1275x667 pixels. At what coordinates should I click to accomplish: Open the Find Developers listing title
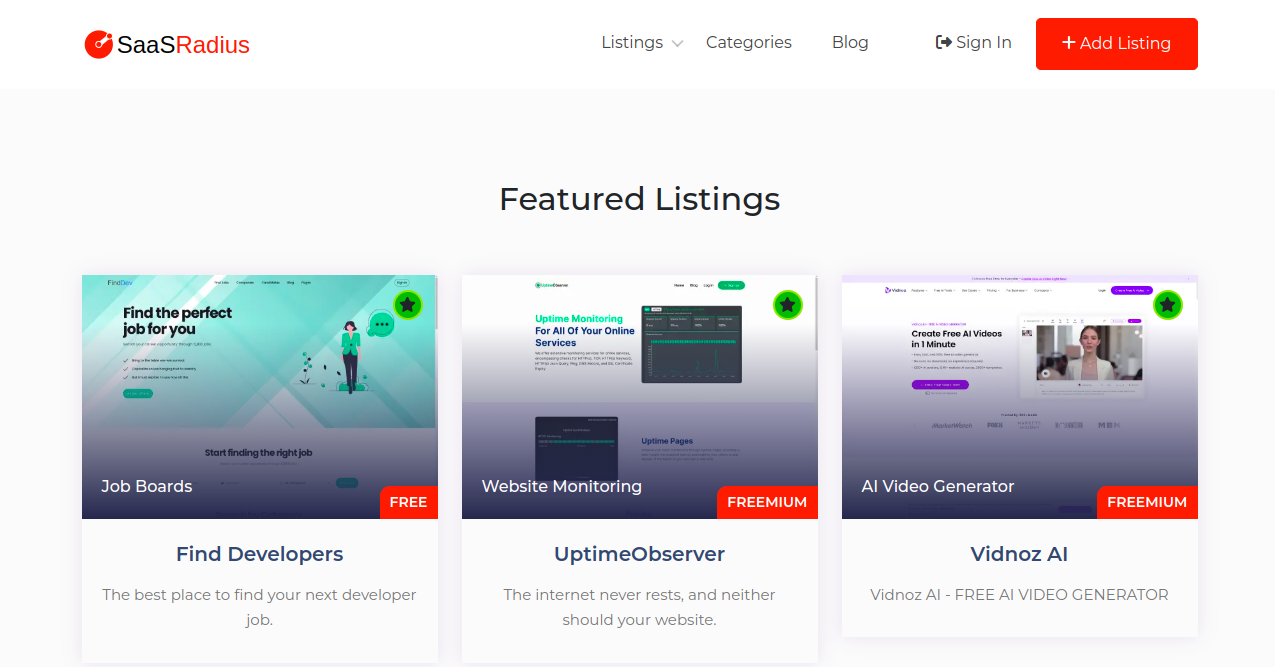point(260,554)
